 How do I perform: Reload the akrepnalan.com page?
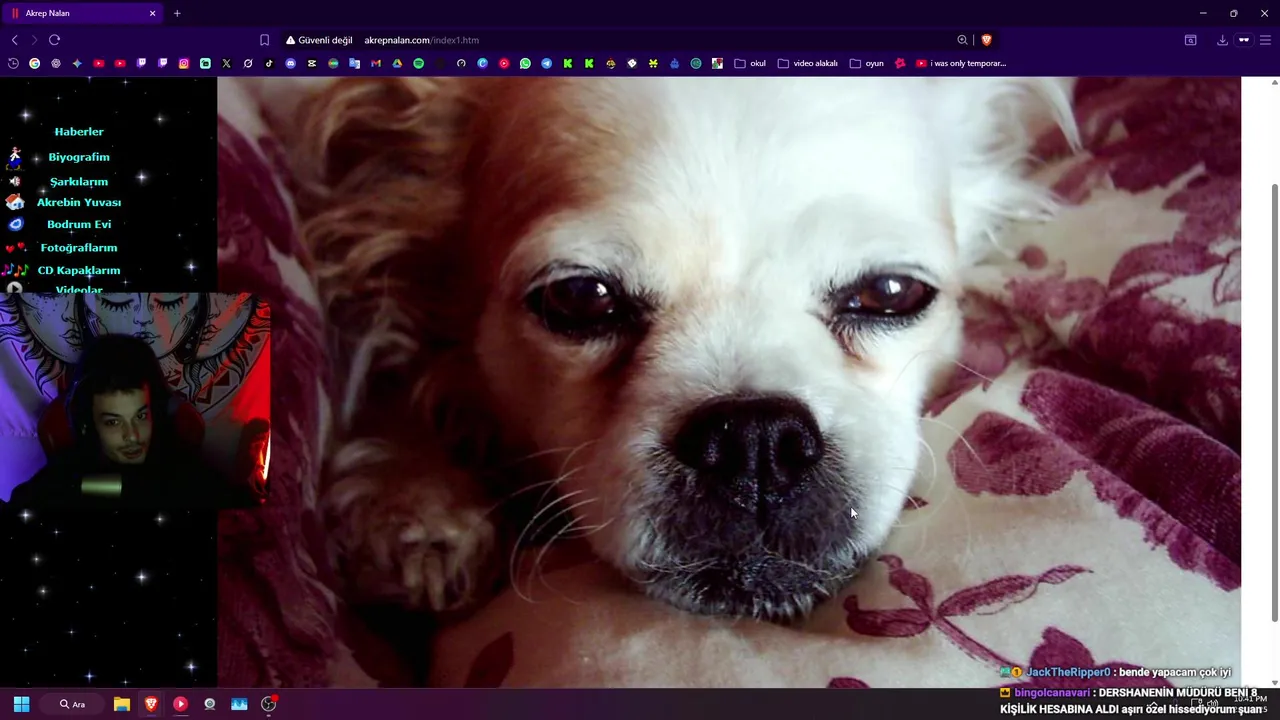[54, 40]
